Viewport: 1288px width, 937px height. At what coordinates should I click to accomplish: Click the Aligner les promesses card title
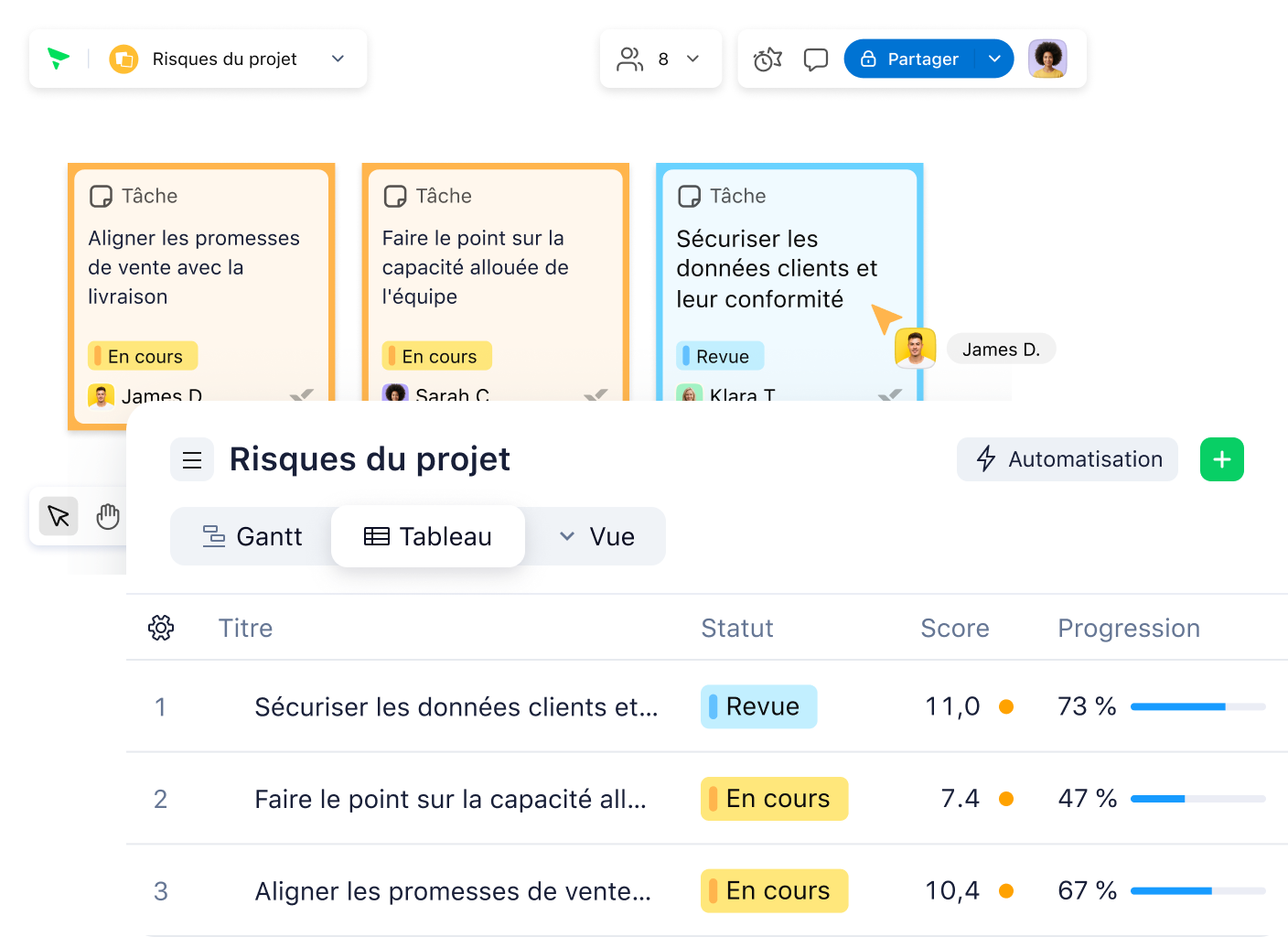click(x=194, y=267)
